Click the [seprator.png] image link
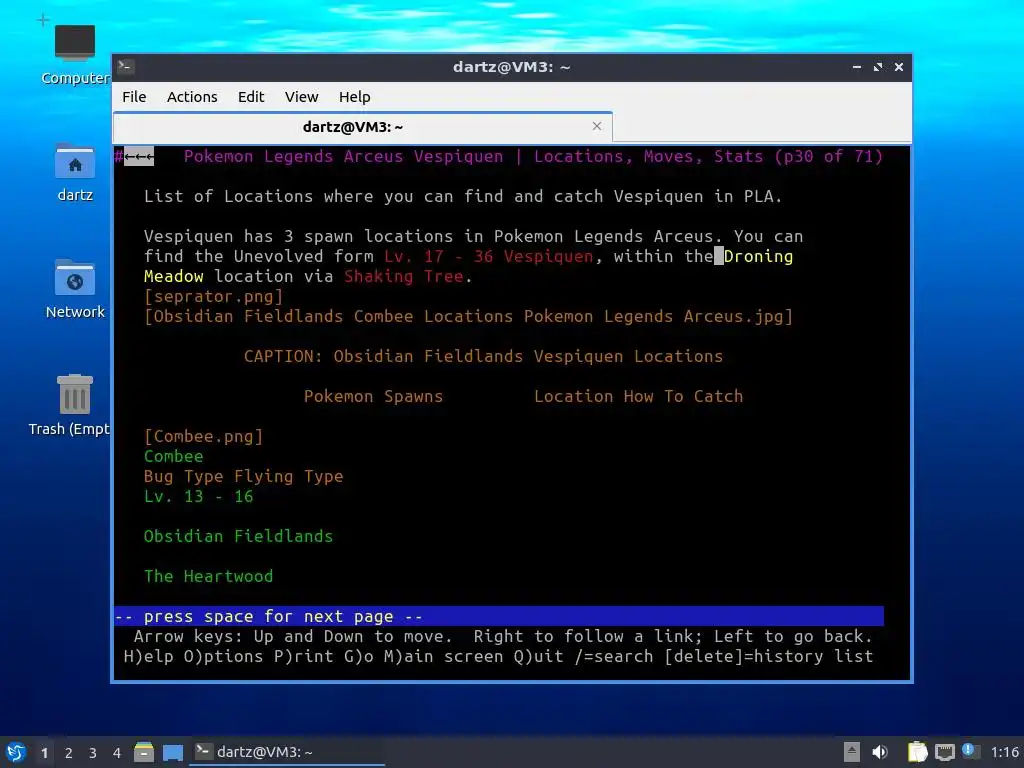1024x768 pixels. pos(214,296)
